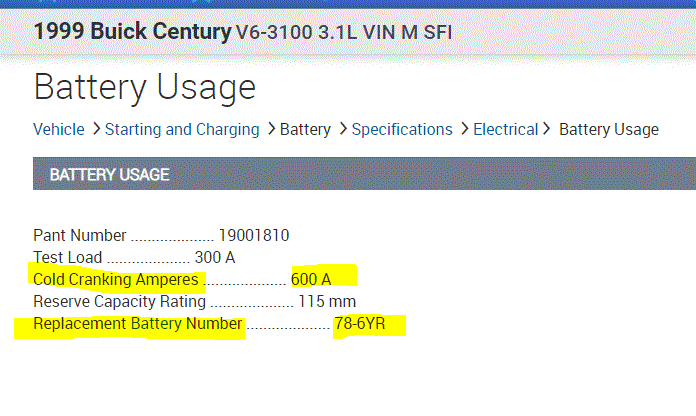The height and width of the screenshot is (416, 696).
Task: Click the 1999 Buick Century vehicle title
Action: 132,32
